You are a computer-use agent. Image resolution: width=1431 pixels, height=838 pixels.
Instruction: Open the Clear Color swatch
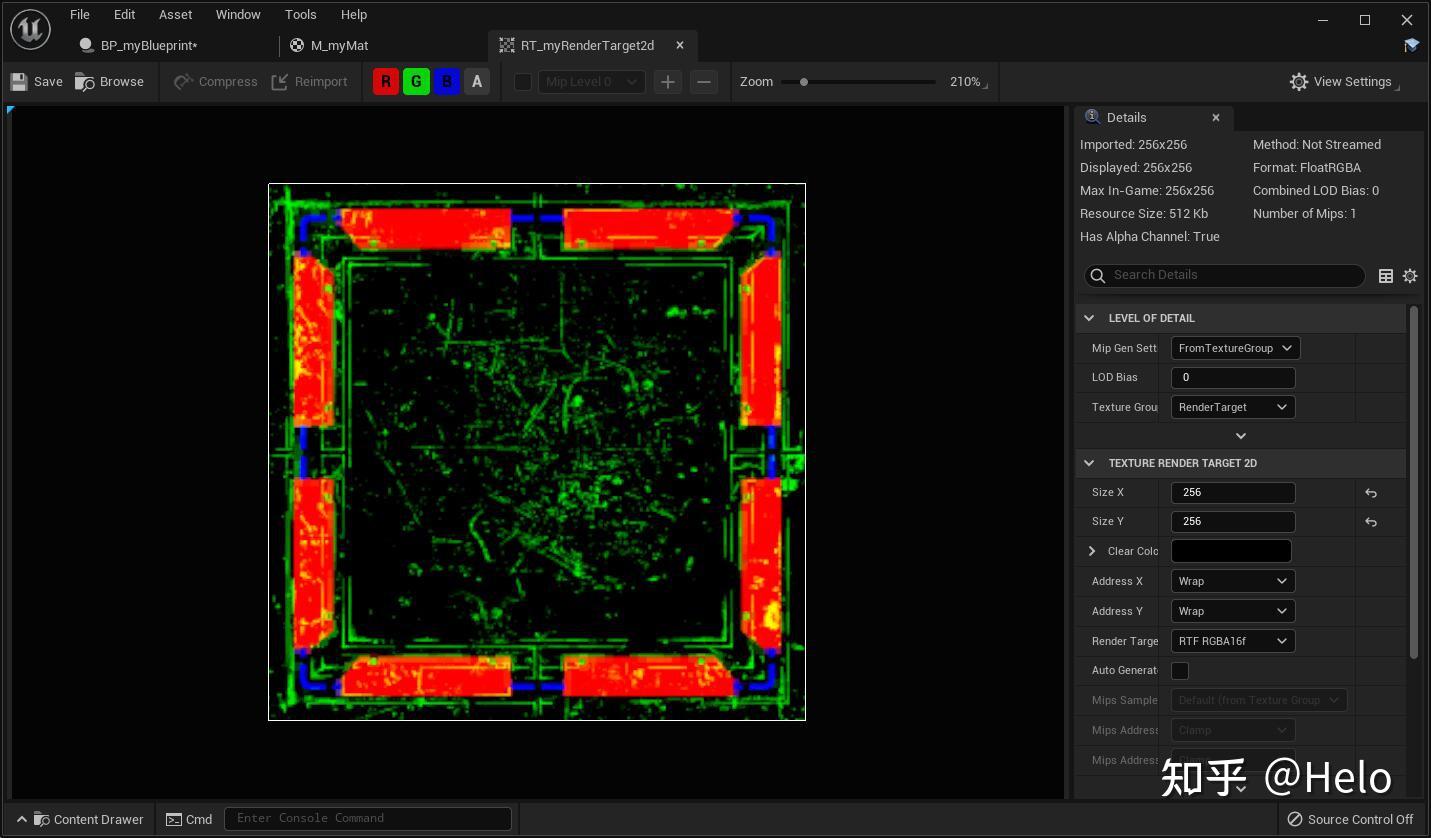point(1231,551)
